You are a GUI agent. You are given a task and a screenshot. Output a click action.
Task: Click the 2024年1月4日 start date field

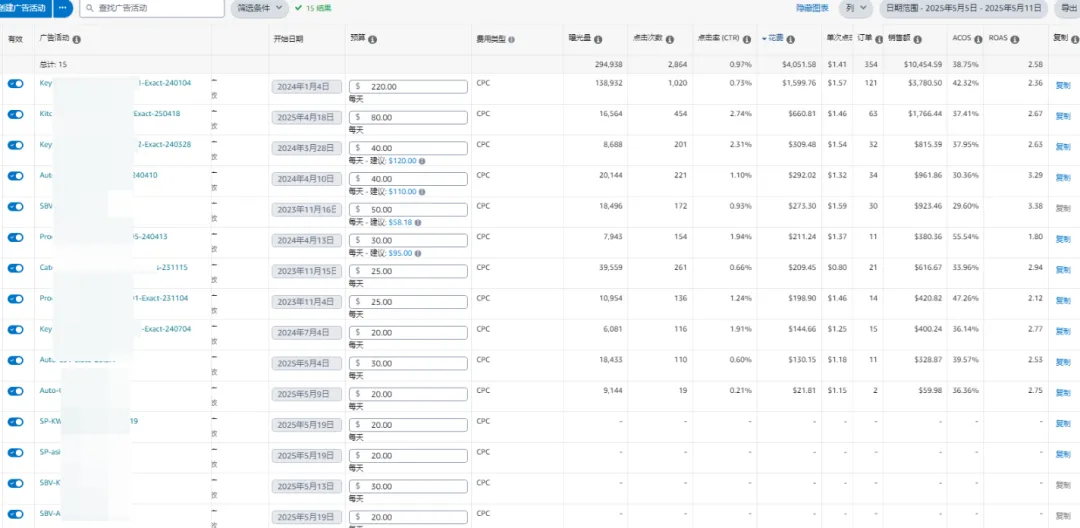[307, 87]
